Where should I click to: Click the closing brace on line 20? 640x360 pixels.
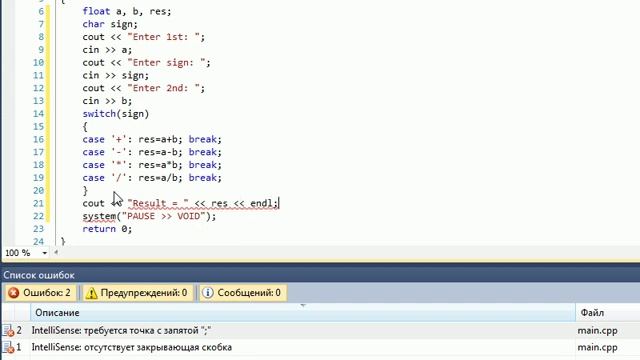85,191
